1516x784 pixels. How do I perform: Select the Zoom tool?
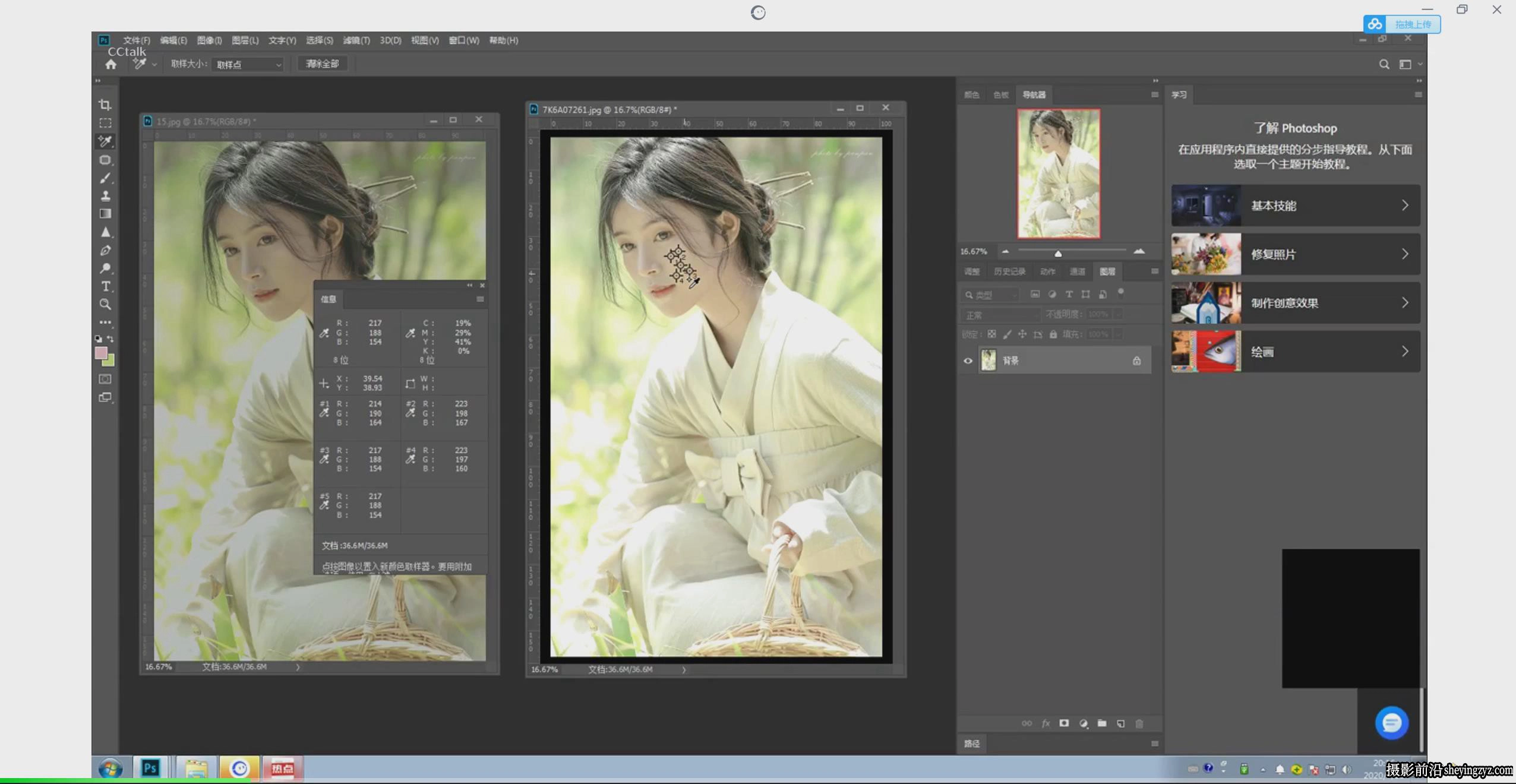pyautogui.click(x=105, y=305)
